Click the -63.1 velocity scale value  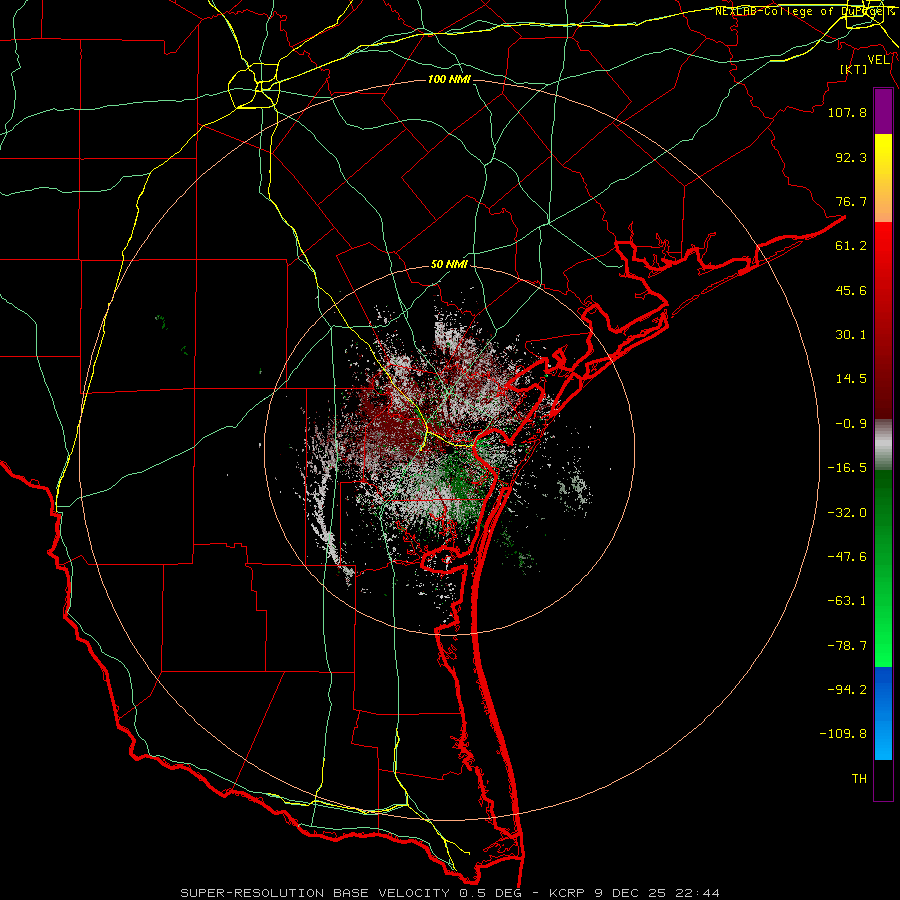(x=847, y=601)
